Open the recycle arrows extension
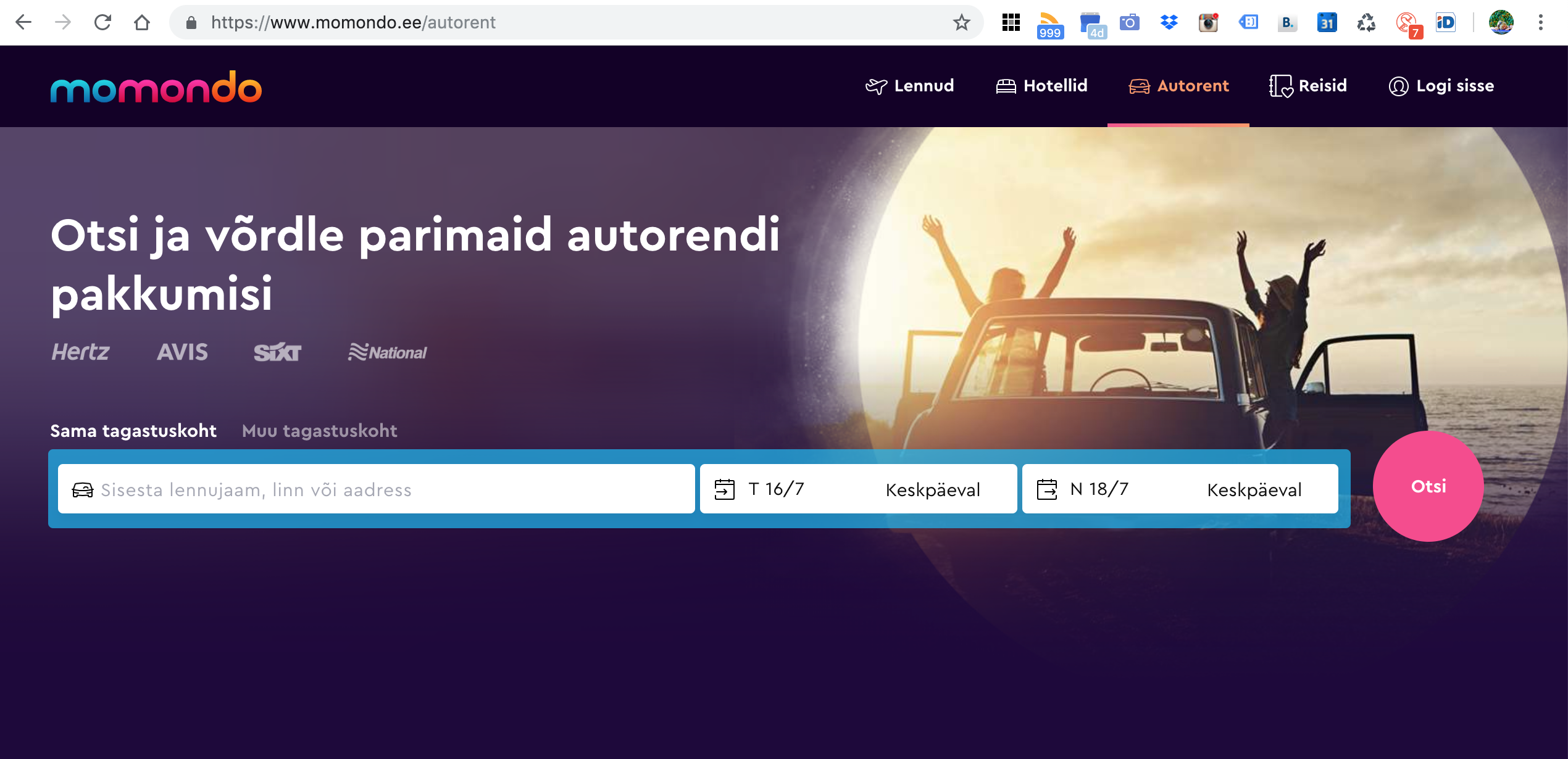 pos(1366,23)
